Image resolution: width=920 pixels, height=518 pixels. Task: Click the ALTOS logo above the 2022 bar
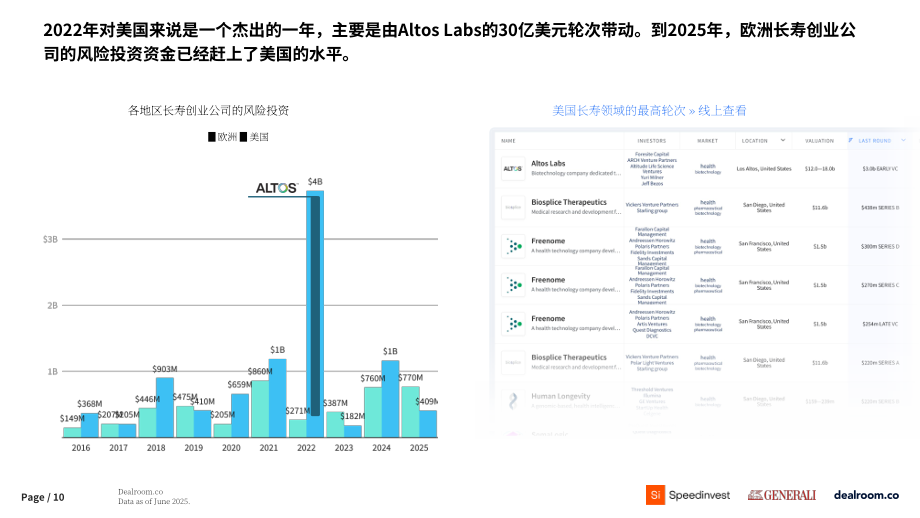[x=276, y=188]
